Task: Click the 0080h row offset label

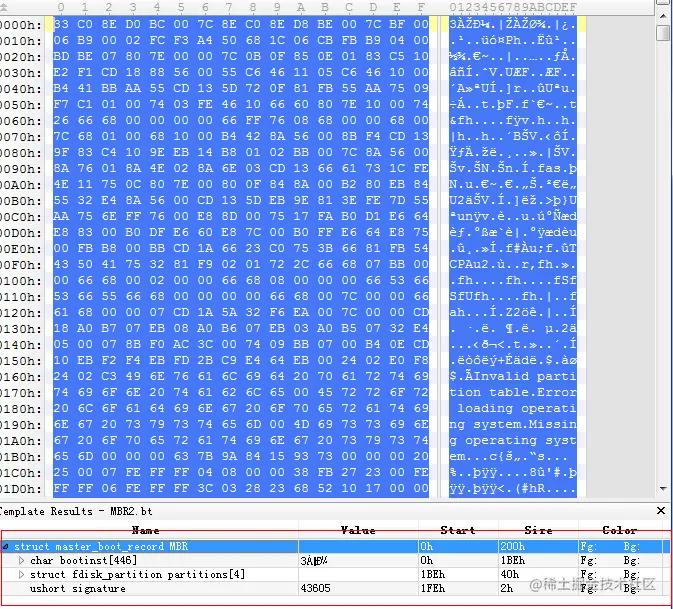Action: [21, 153]
